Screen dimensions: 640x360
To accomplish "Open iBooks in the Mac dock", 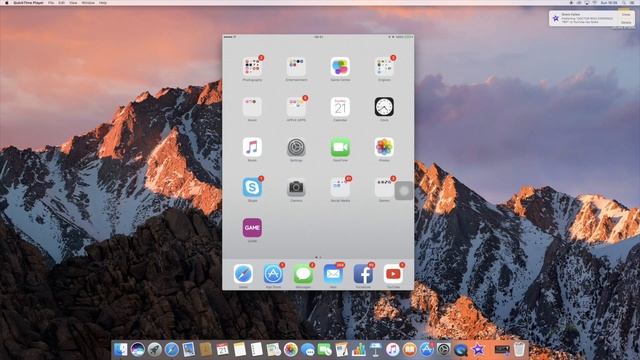I will 409,349.
